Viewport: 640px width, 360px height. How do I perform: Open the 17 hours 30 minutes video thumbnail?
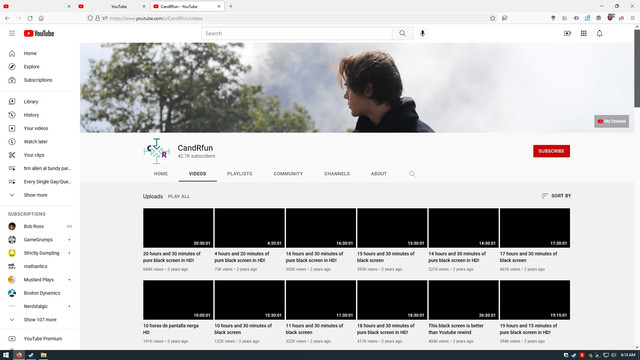[535, 228]
